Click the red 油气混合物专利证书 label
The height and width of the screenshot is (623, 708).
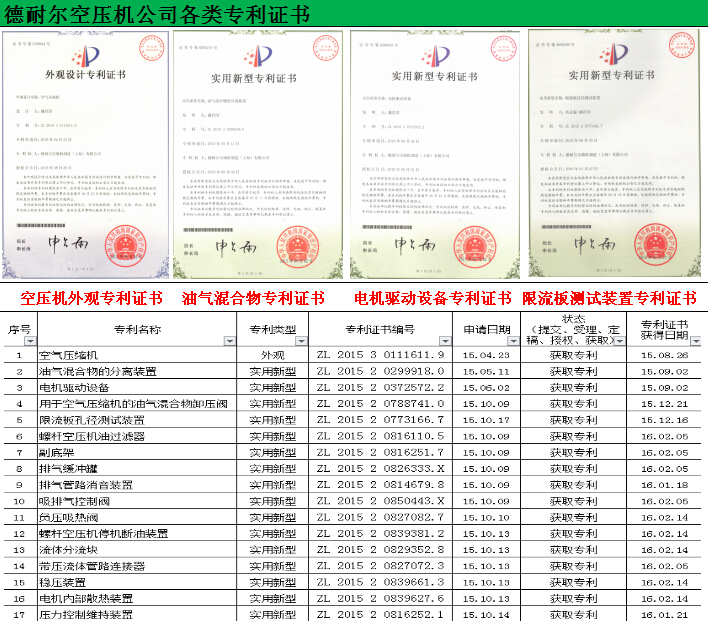point(253,299)
